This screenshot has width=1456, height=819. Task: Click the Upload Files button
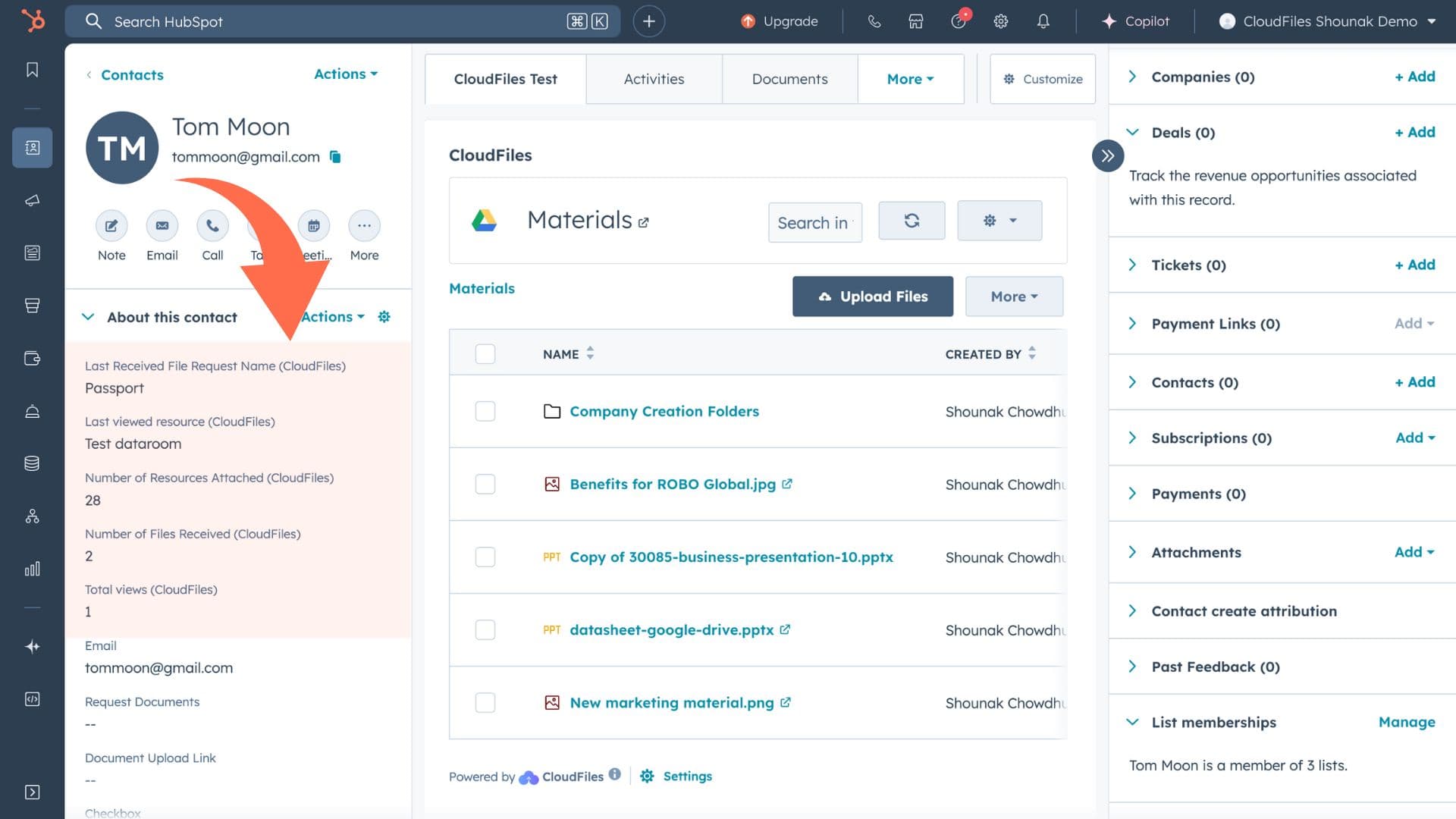coord(872,297)
